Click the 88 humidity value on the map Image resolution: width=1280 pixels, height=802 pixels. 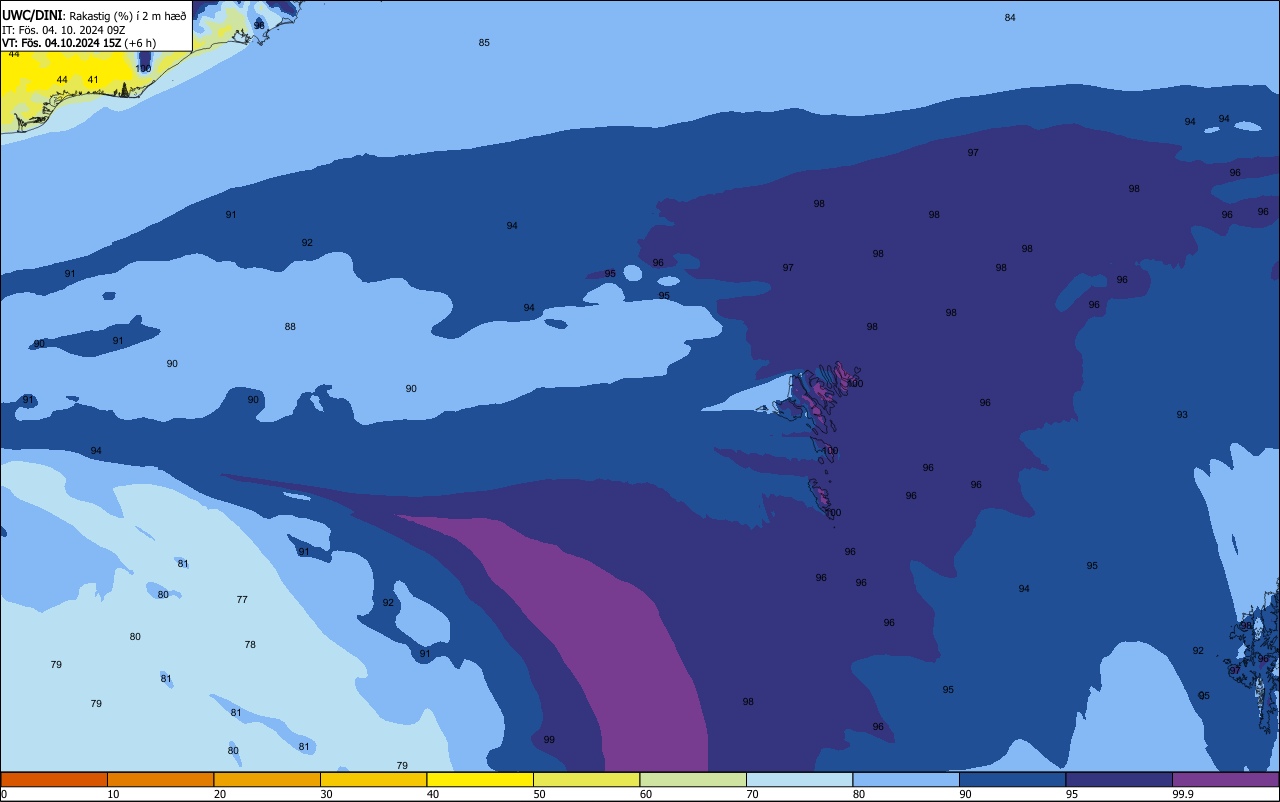point(290,327)
